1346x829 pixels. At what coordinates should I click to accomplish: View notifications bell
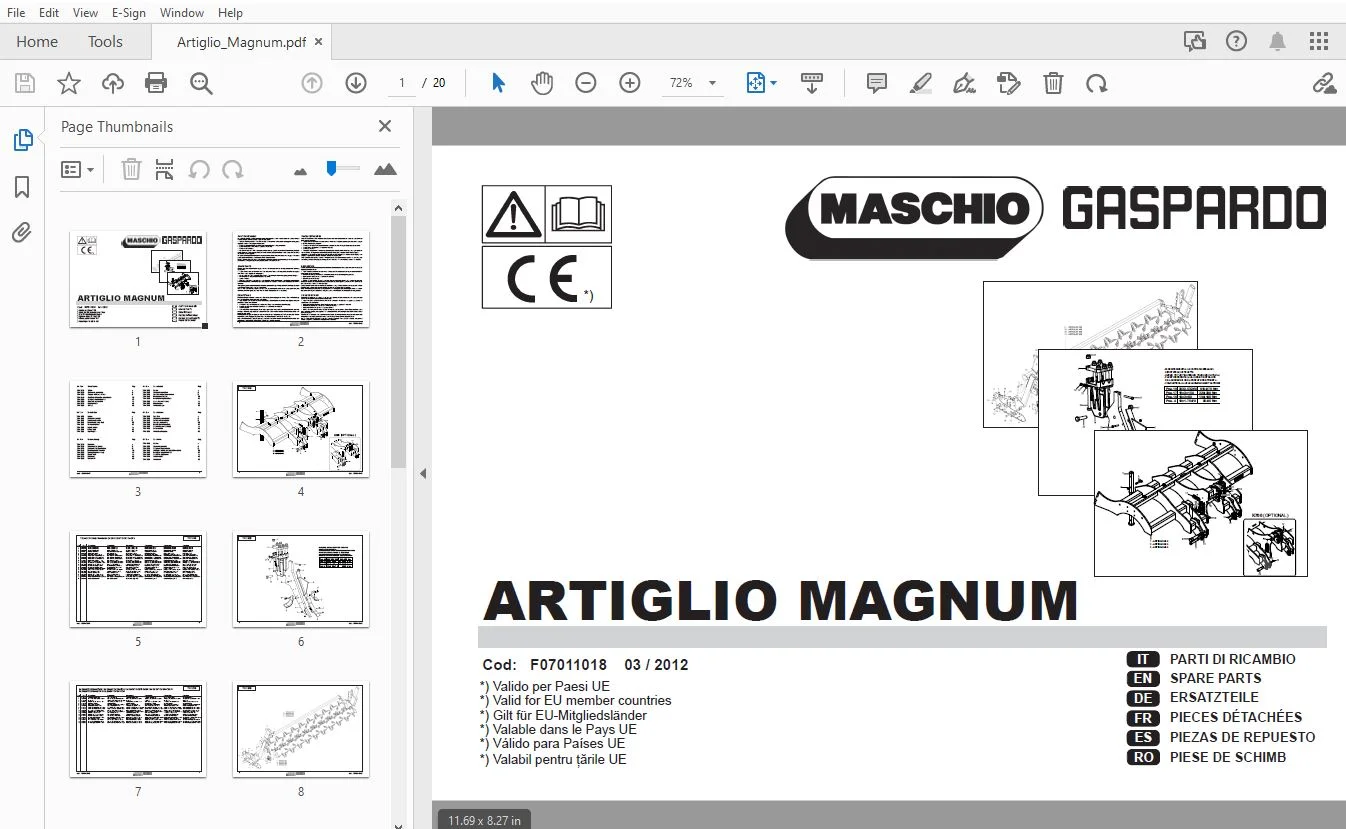coord(1278,41)
